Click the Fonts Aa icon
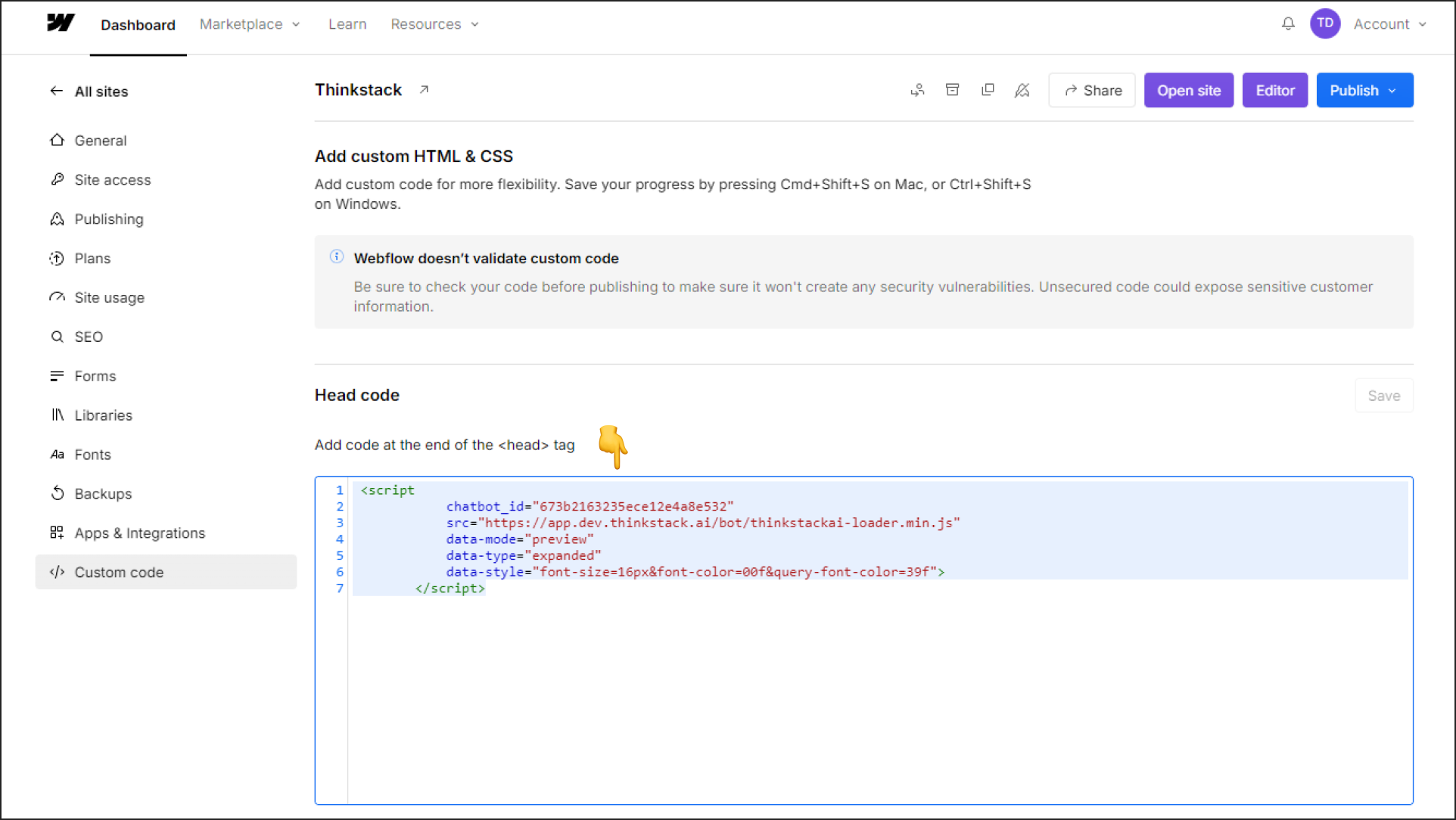 click(x=57, y=455)
